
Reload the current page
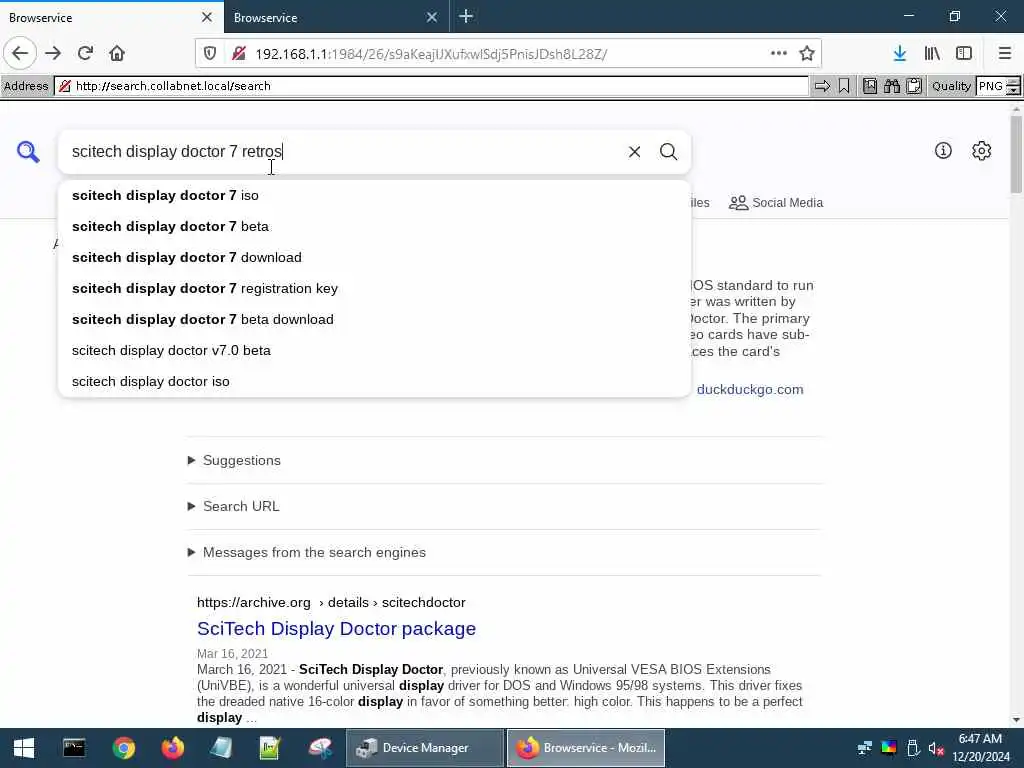tap(85, 53)
